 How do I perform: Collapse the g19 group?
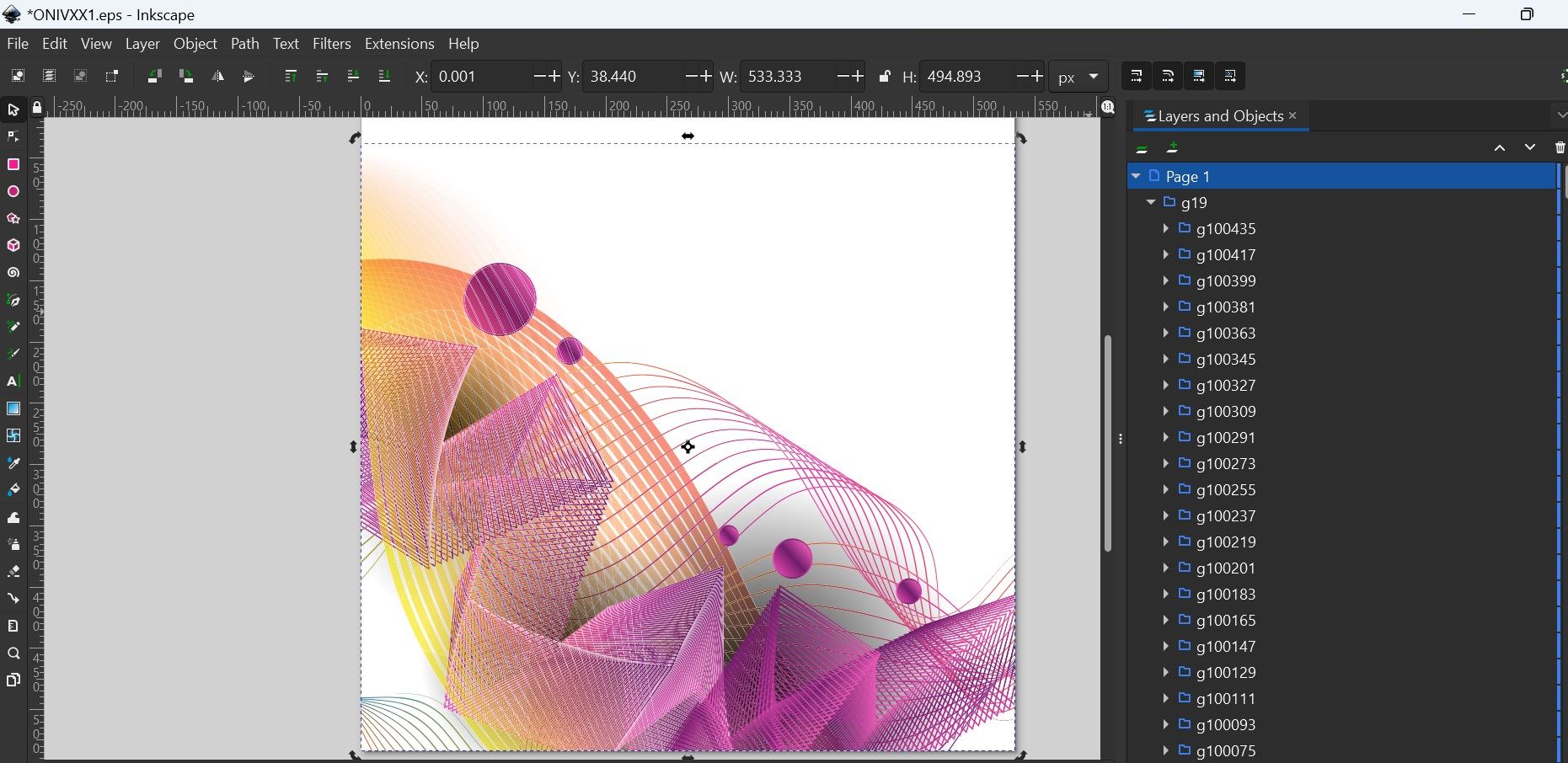(x=1151, y=202)
